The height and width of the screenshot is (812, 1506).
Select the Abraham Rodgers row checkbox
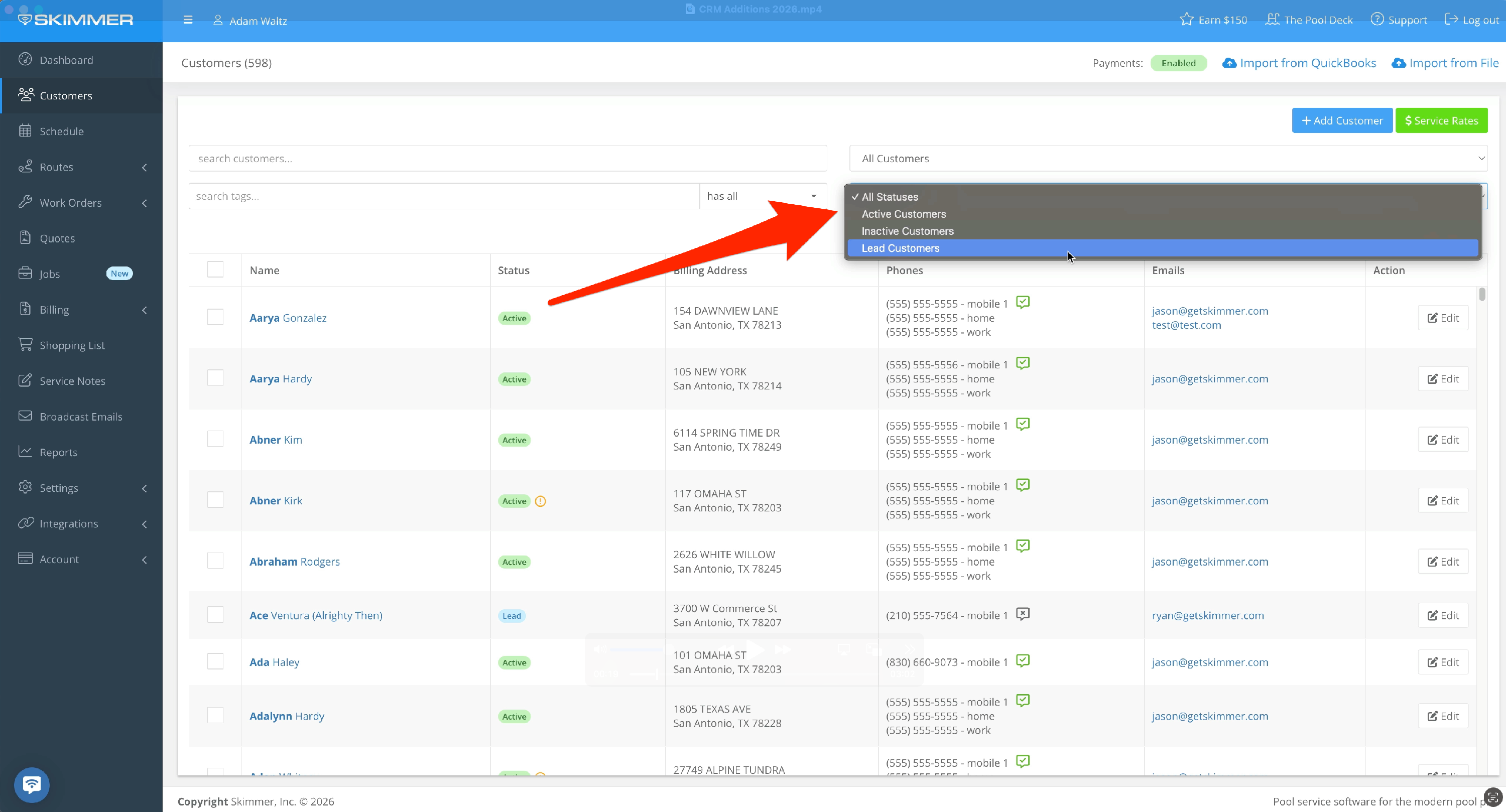(215, 561)
